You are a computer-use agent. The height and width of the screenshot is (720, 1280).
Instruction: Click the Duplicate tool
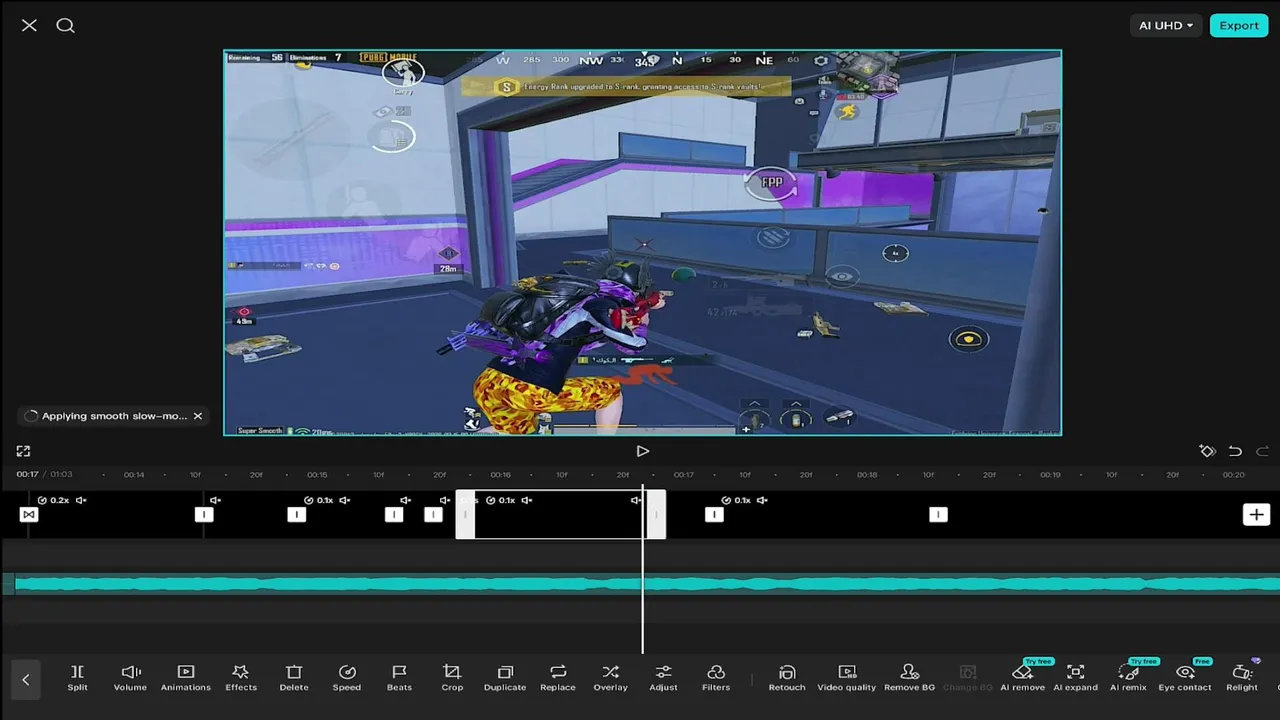pyautogui.click(x=505, y=677)
